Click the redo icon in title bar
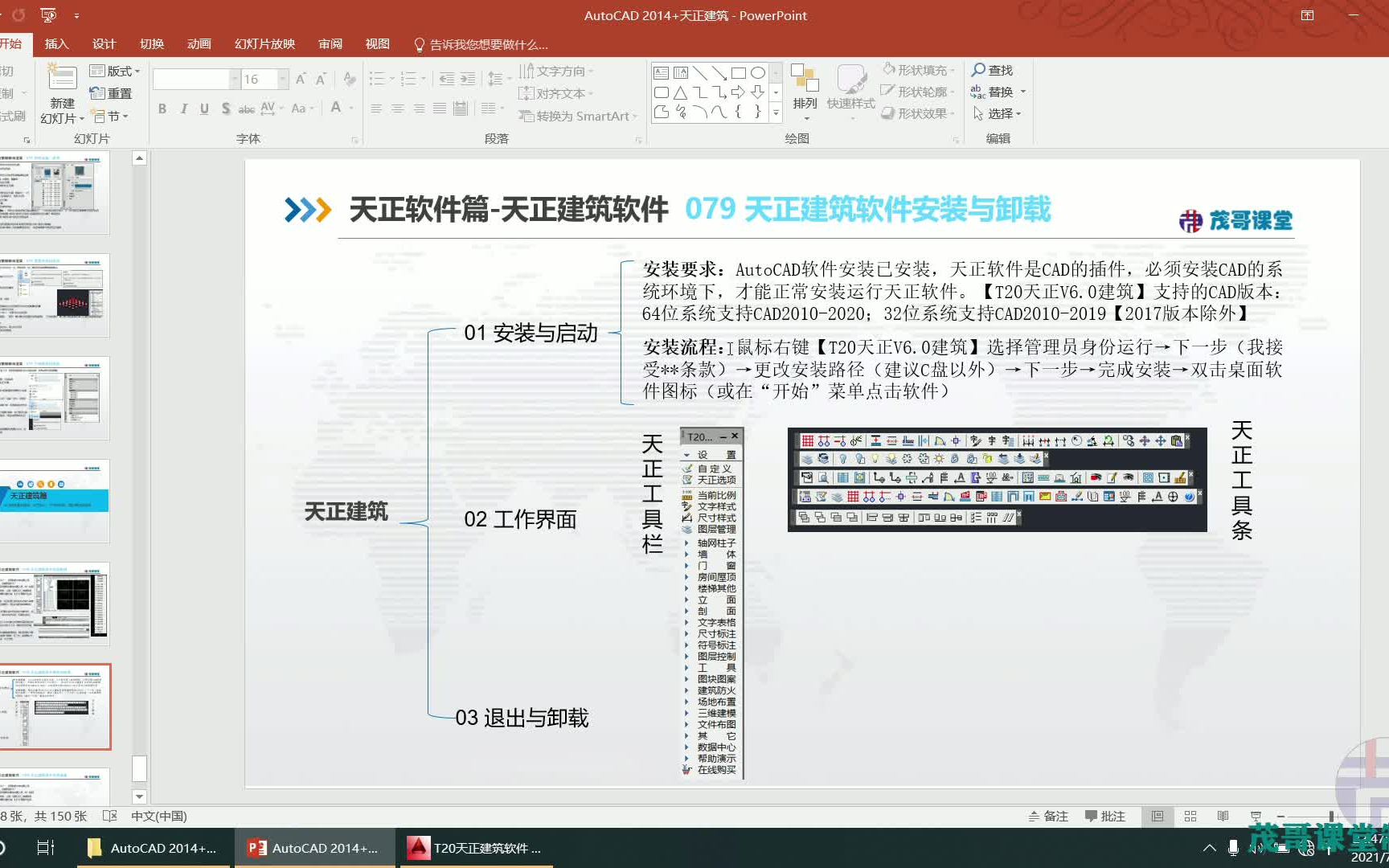The height and width of the screenshot is (868, 1389). (18, 15)
